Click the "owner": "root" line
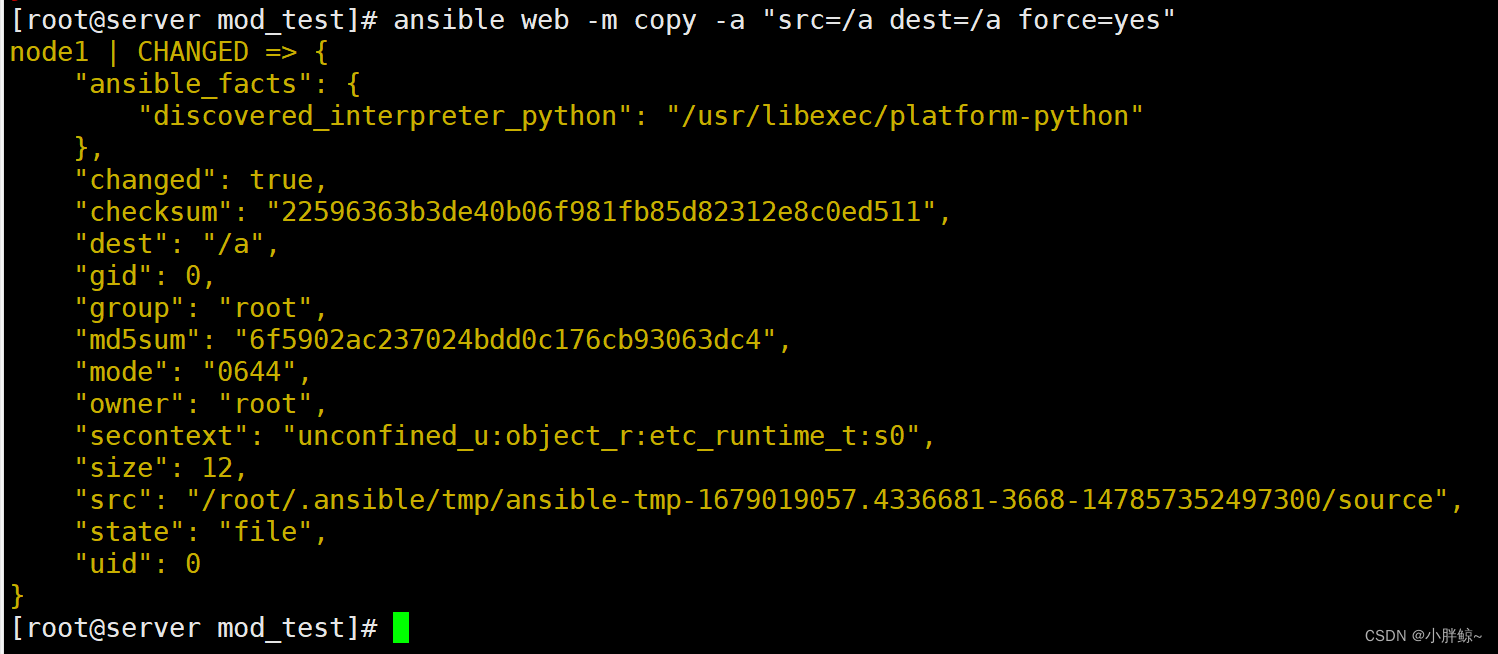This screenshot has width=1498, height=654. (x=201, y=404)
